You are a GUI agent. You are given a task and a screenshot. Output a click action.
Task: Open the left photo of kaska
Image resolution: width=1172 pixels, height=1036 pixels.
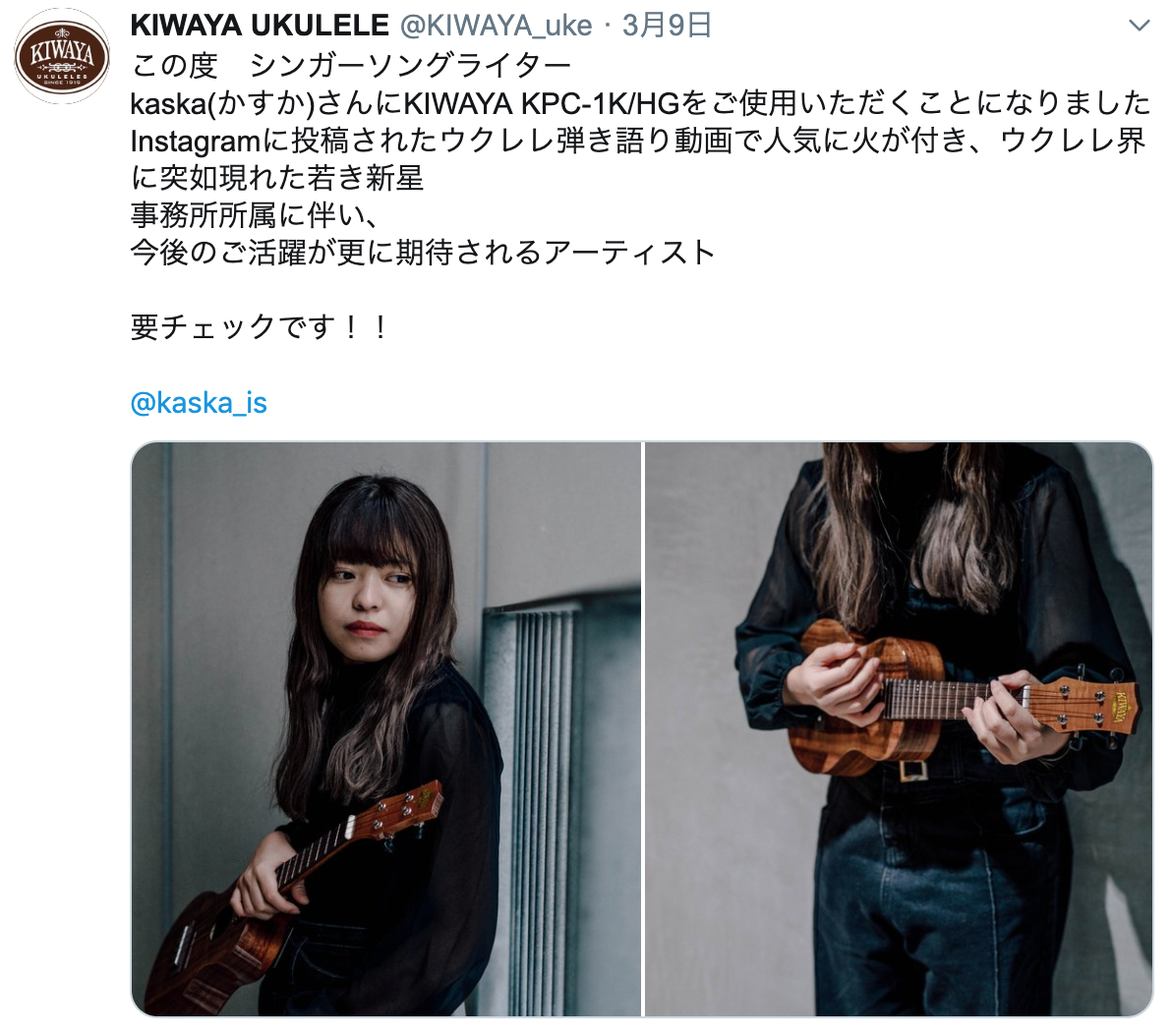pyautogui.click(x=386, y=728)
